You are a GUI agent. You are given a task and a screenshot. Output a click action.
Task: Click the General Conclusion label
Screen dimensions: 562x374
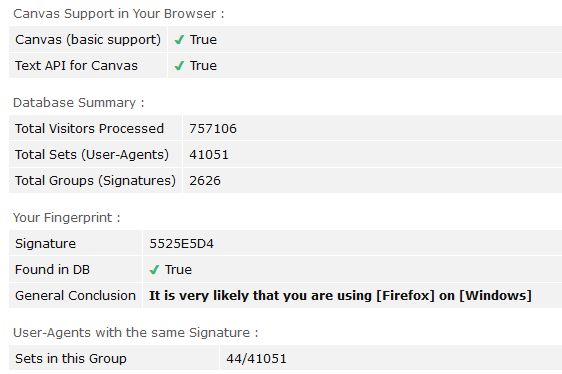(x=75, y=296)
